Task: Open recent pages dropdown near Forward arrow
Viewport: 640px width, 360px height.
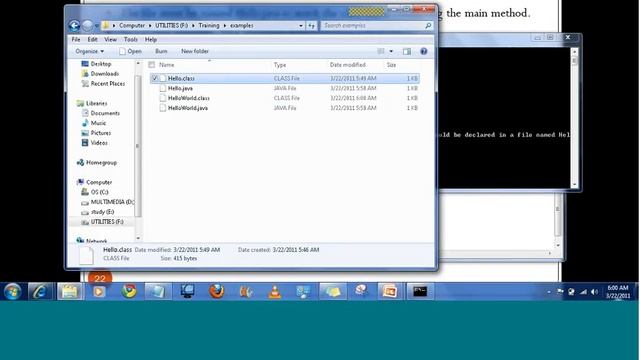Action: [97, 26]
